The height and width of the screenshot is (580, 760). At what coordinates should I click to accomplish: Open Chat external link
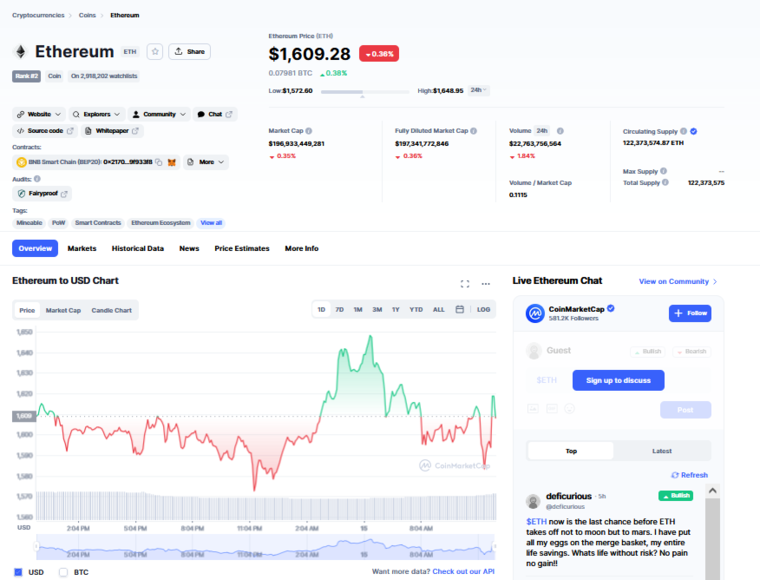(x=215, y=114)
